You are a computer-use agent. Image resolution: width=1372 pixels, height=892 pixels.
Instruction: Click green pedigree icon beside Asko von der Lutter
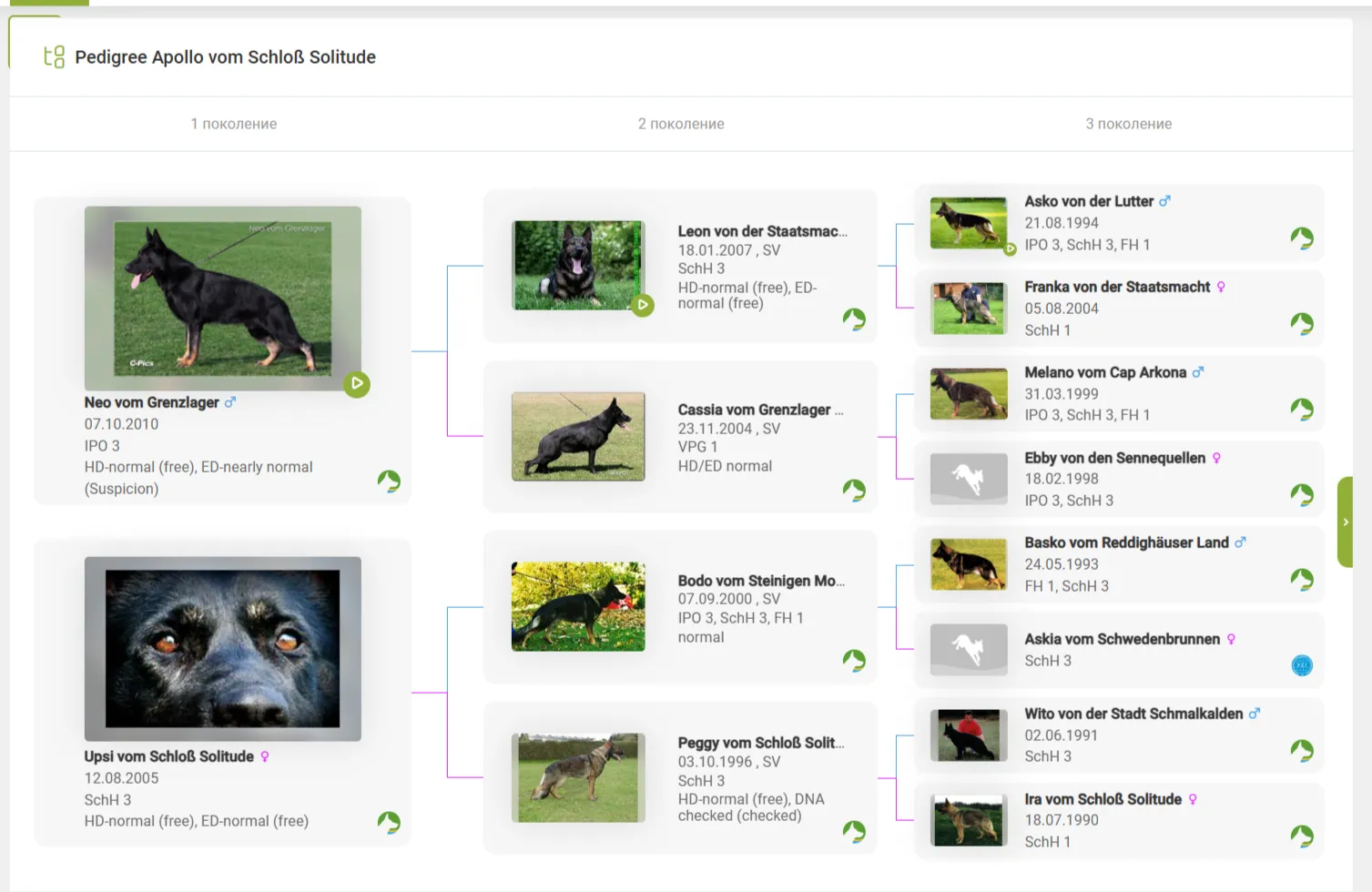tap(1302, 238)
